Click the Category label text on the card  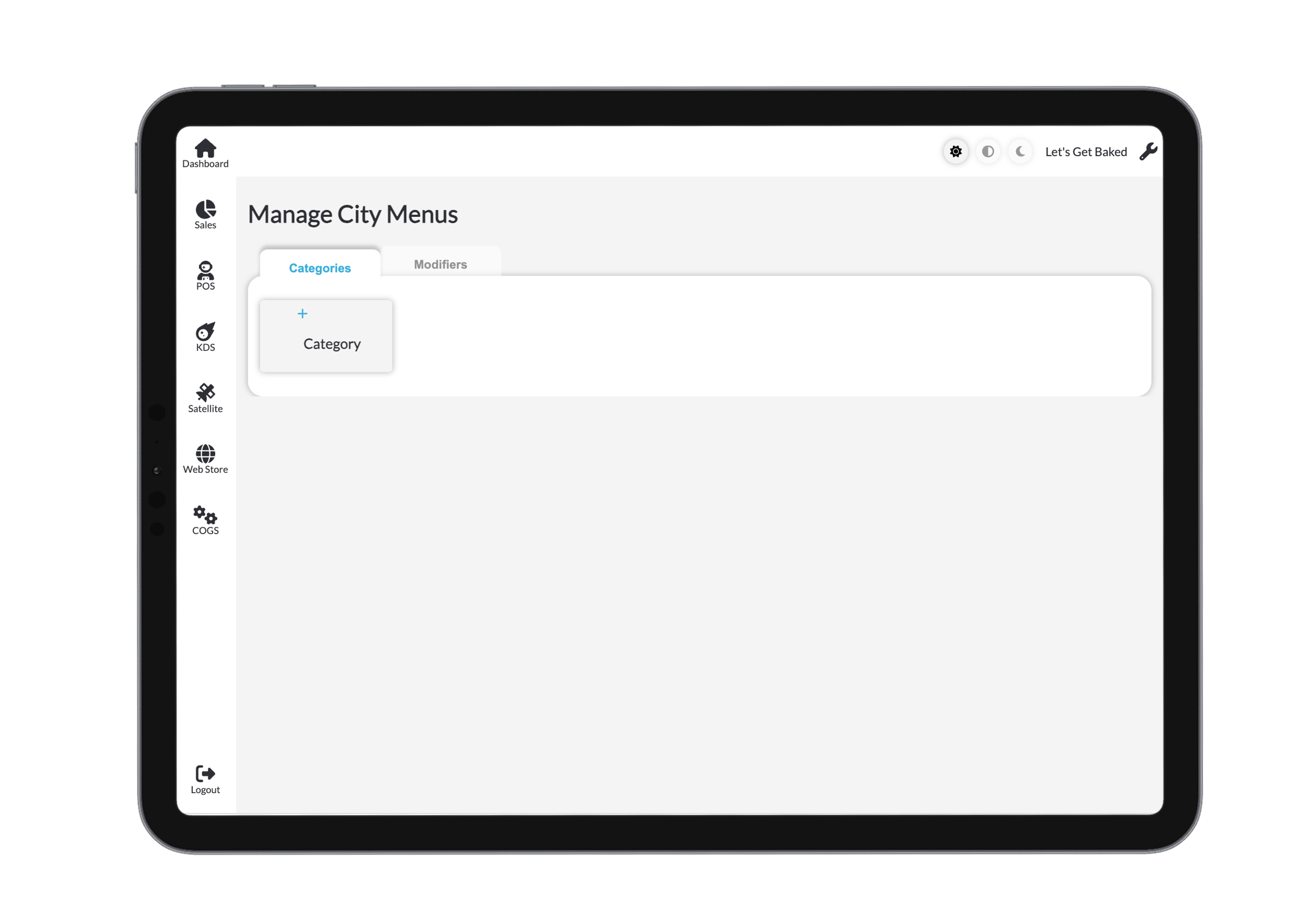pyautogui.click(x=332, y=343)
